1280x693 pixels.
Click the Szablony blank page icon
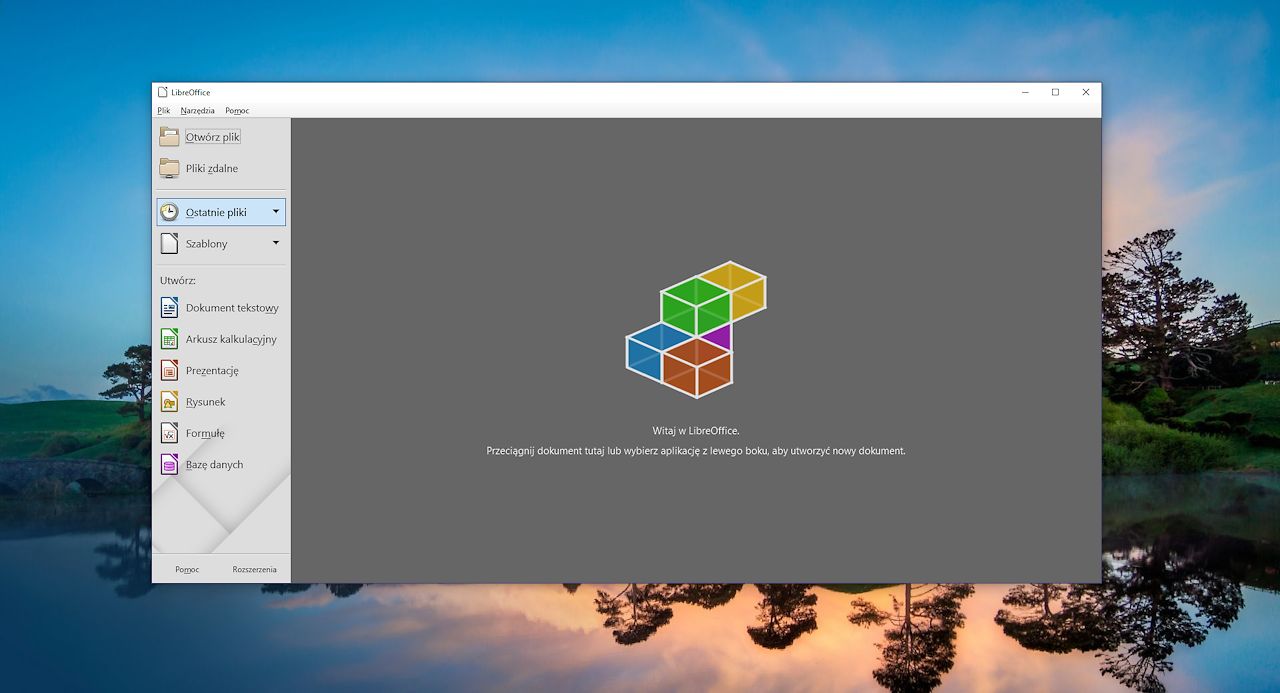pyautogui.click(x=169, y=243)
